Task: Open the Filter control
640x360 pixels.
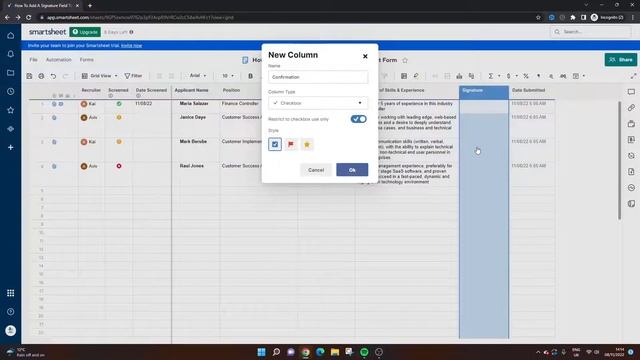Action: pos(133,76)
